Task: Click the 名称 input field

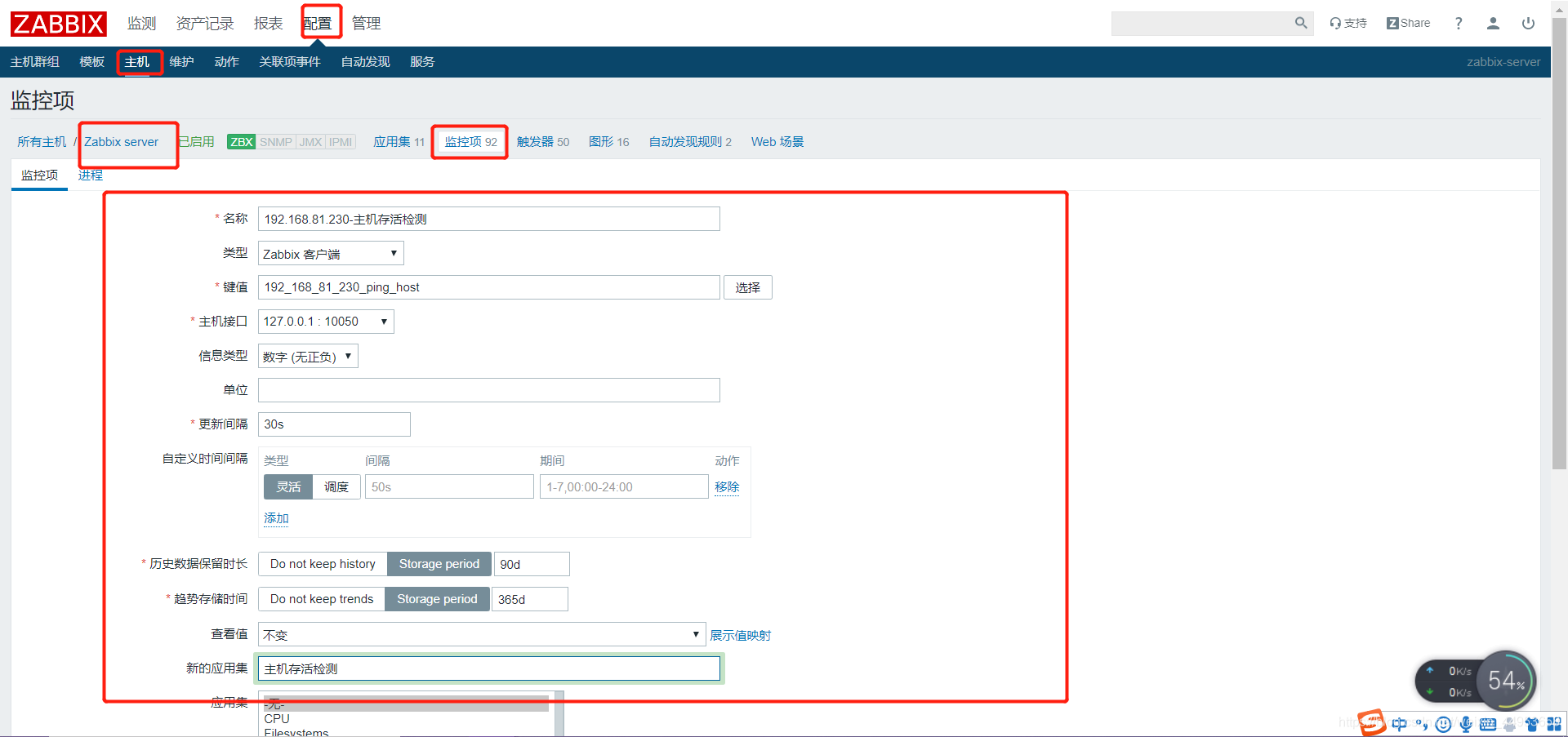Action: (488, 219)
